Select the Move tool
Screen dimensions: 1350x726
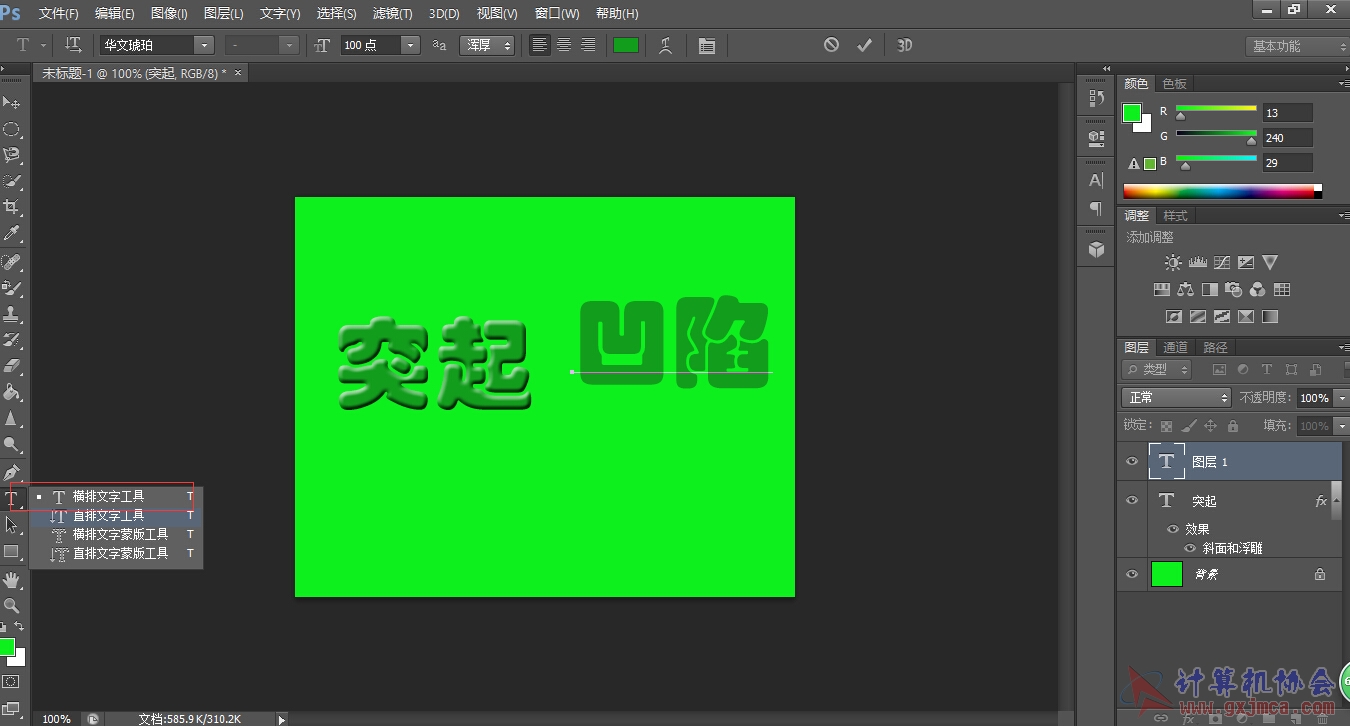(x=12, y=103)
